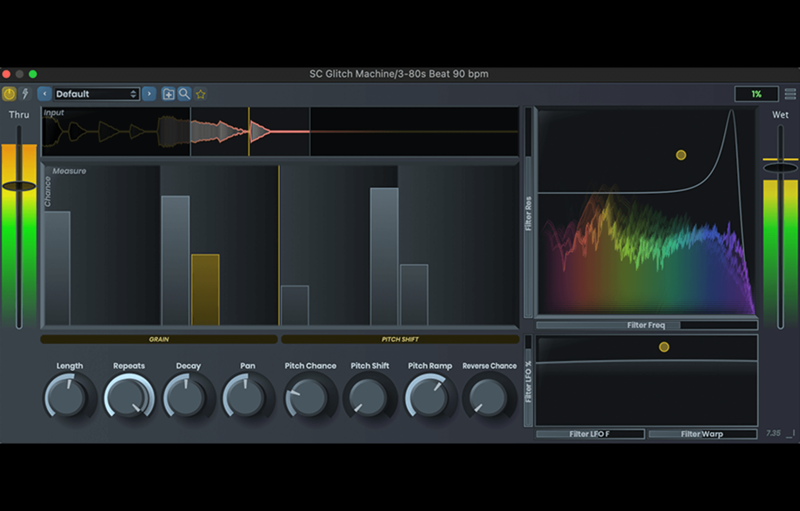Image resolution: width=800 pixels, height=511 pixels.
Task: Click the resize handle icon at bottom right
Action: pyautogui.click(x=790, y=433)
